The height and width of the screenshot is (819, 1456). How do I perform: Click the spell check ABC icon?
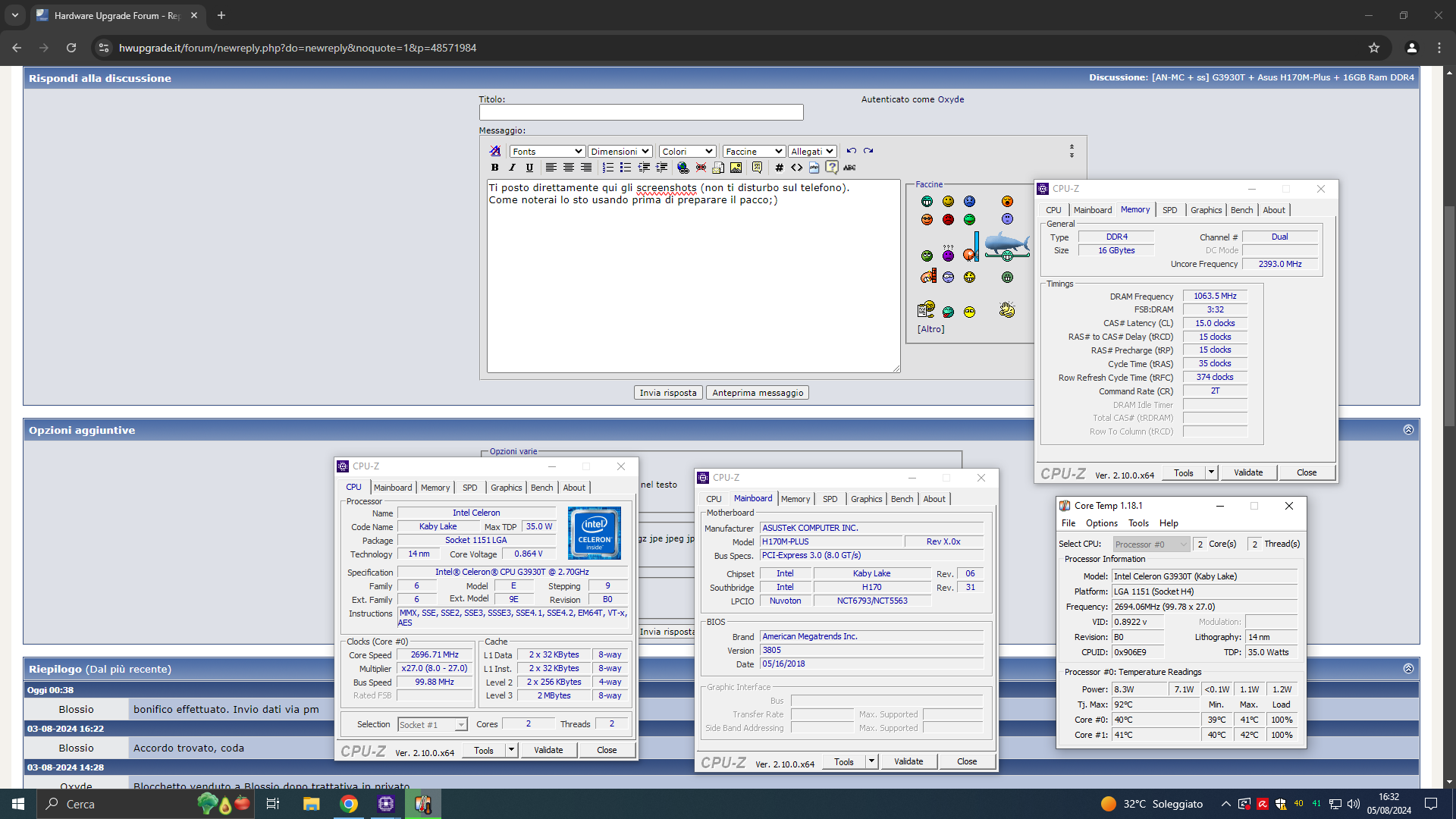pos(849,168)
